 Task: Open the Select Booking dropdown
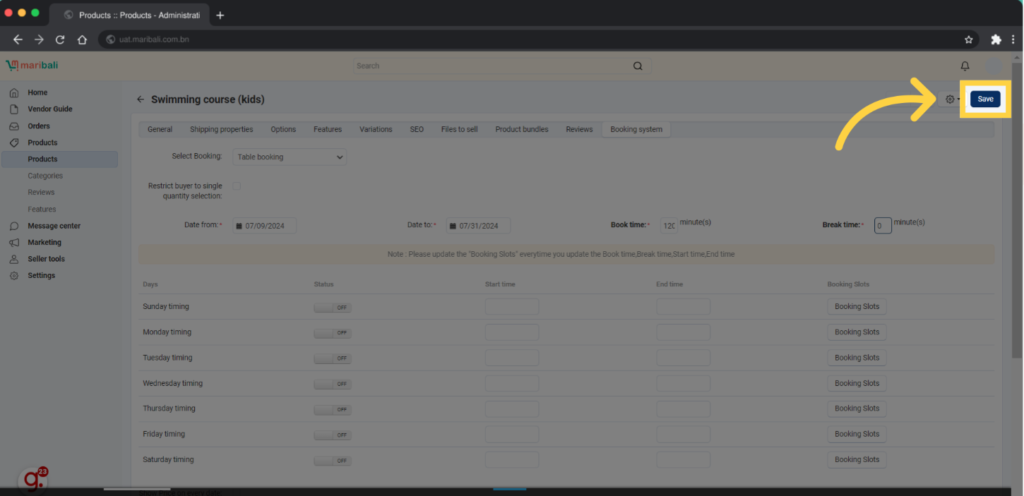[290, 157]
